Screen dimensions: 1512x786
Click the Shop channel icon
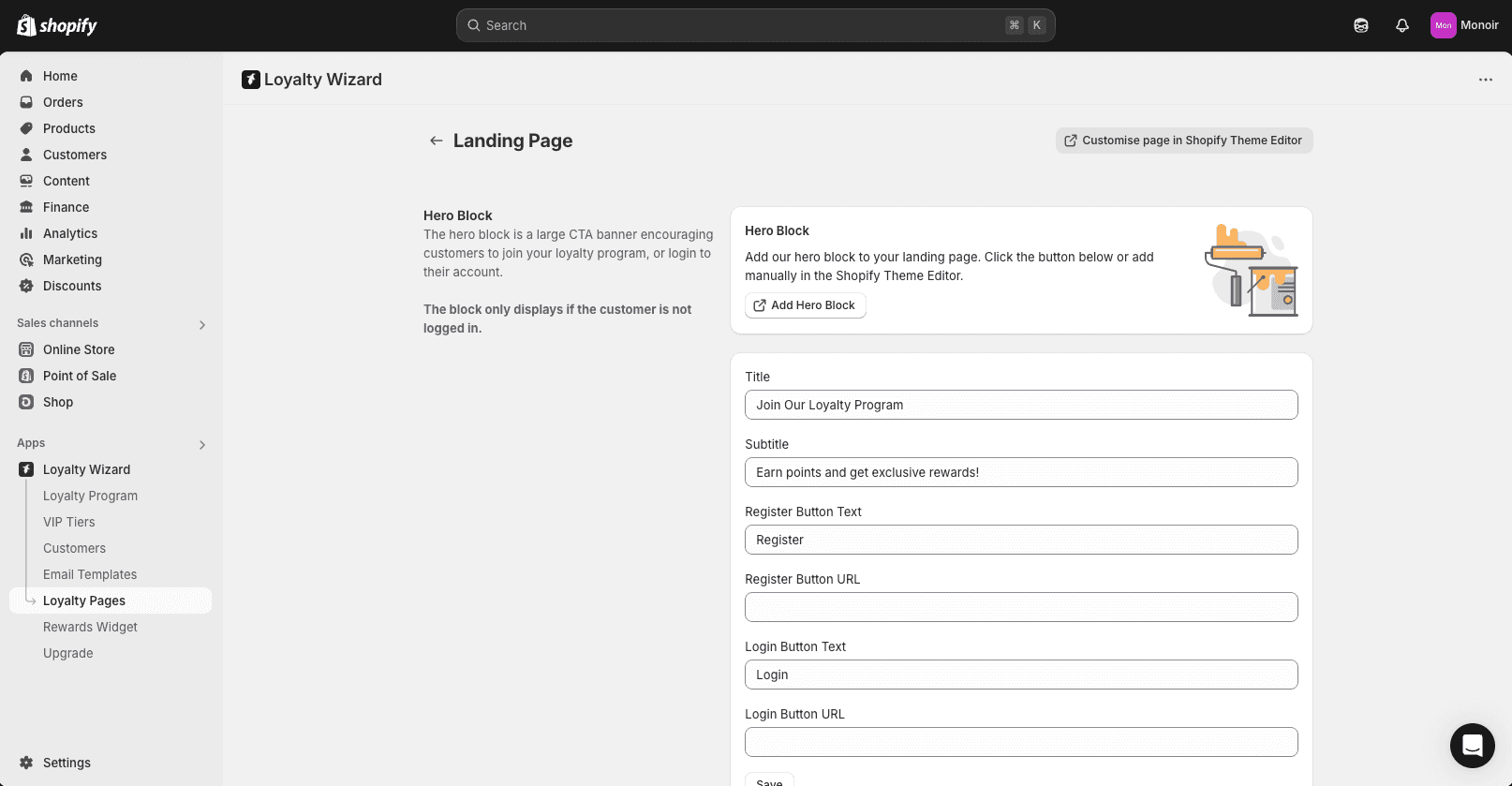coord(26,402)
